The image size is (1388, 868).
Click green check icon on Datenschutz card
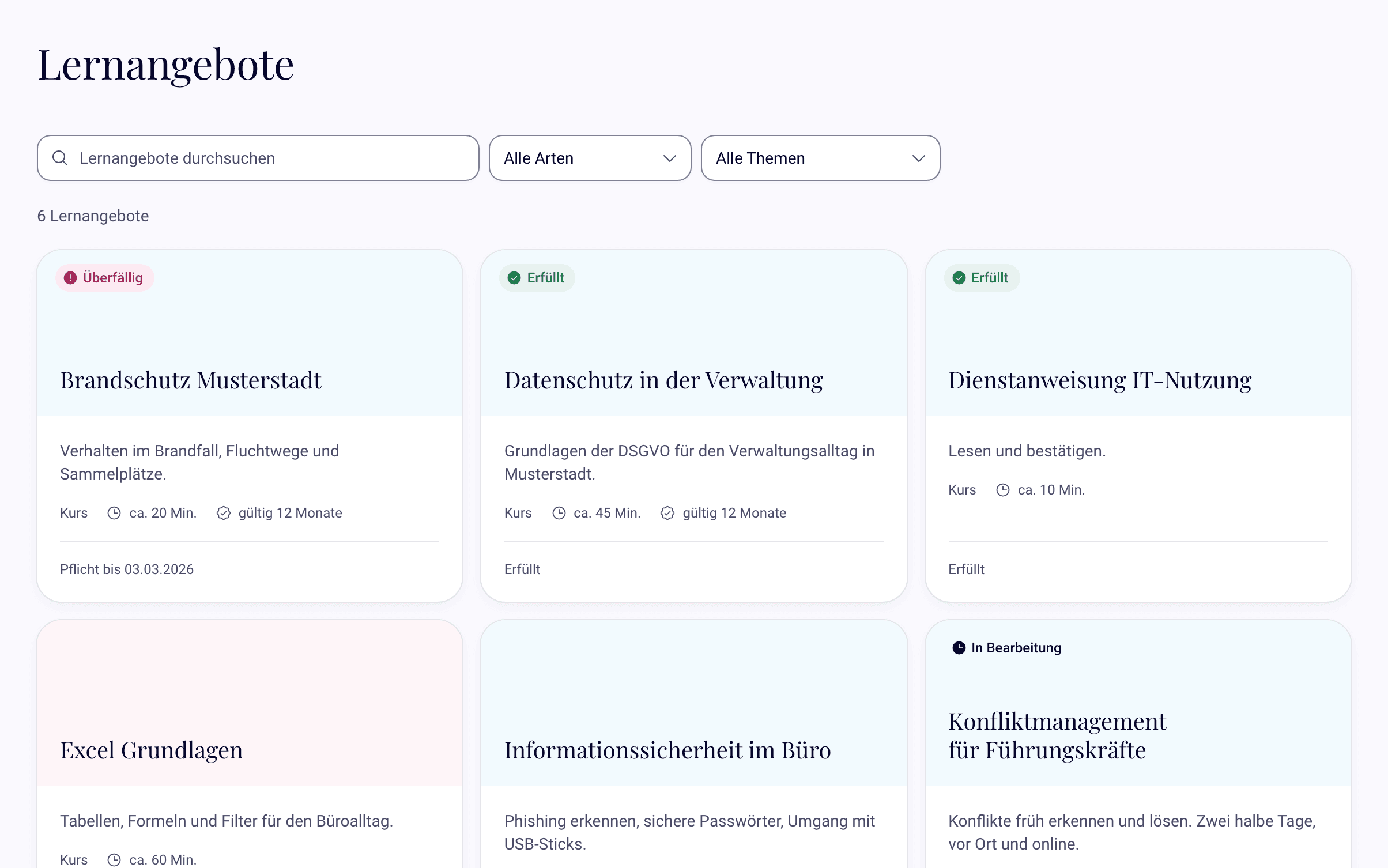514,278
